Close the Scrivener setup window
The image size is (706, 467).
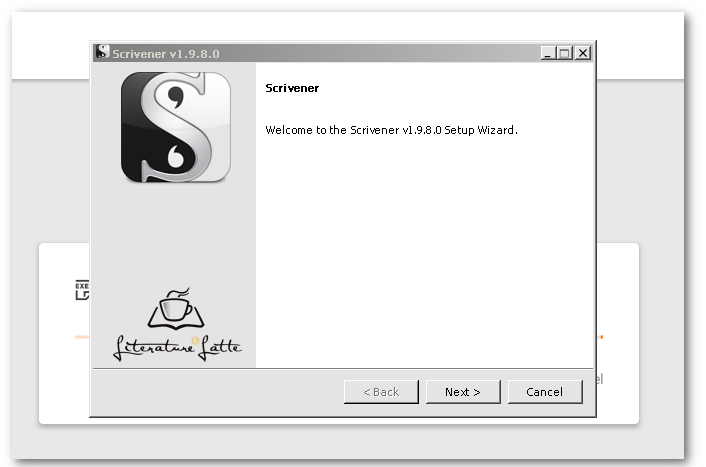pyautogui.click(x=583, y=53)
